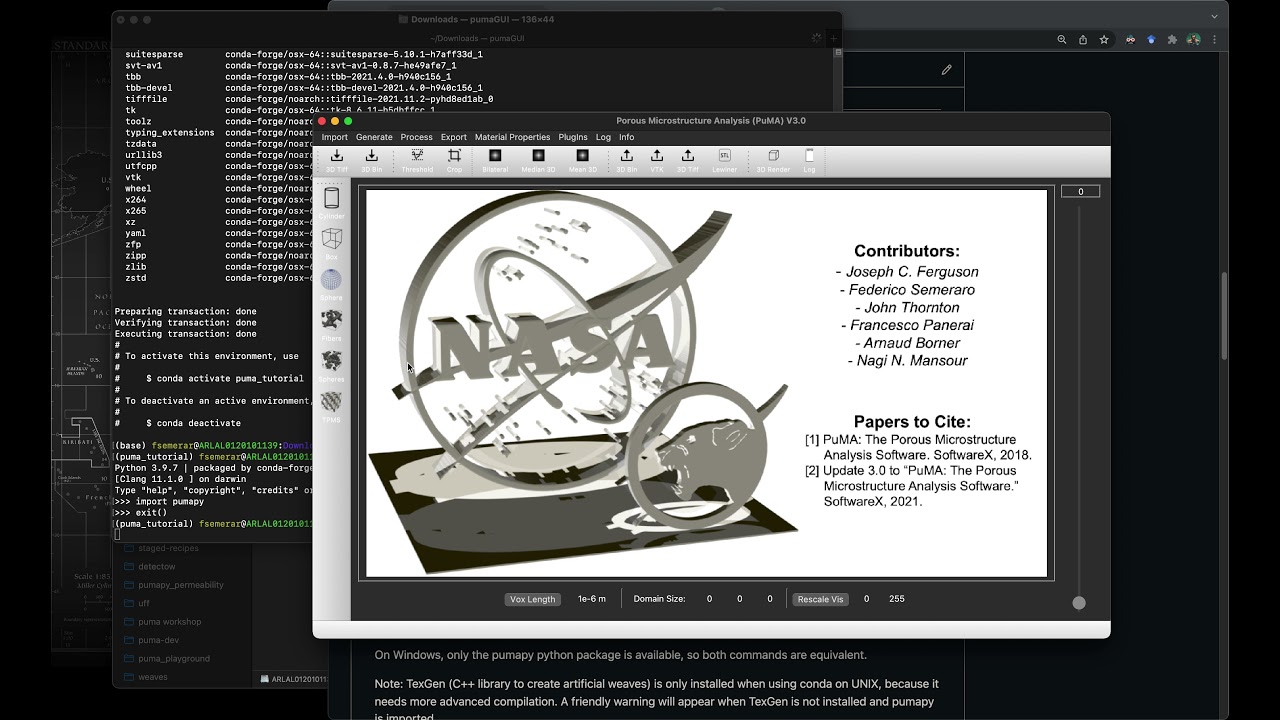Select pumapy_permeability folder in file list
The image size is (1280, 720).
click(x=181, y=585)
